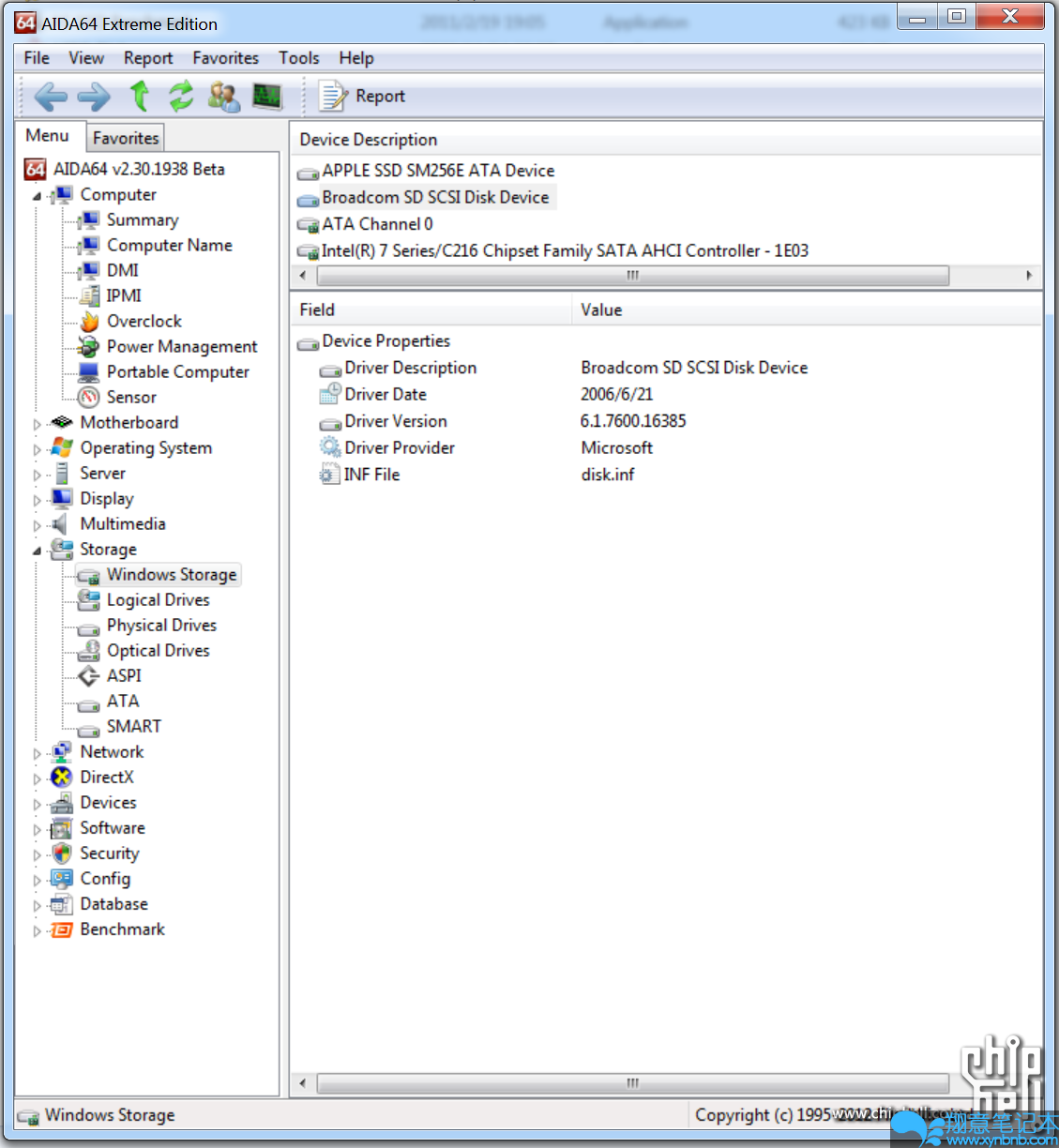Select Windows Storage tree item
1059x1148 pixels.
point(172,575)
